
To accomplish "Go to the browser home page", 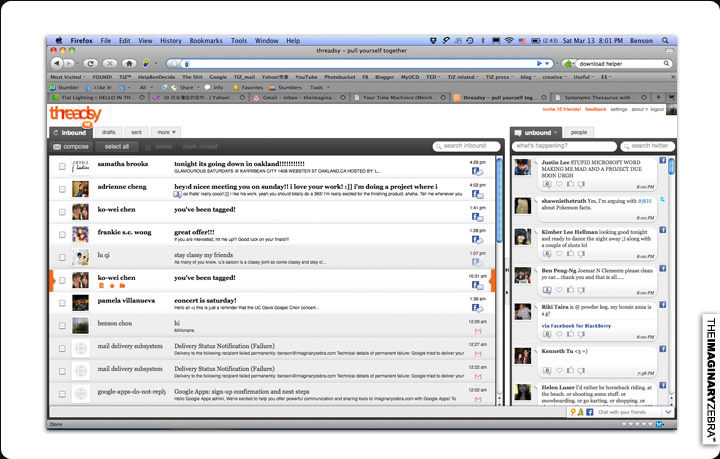I will (x=129, y=63).
